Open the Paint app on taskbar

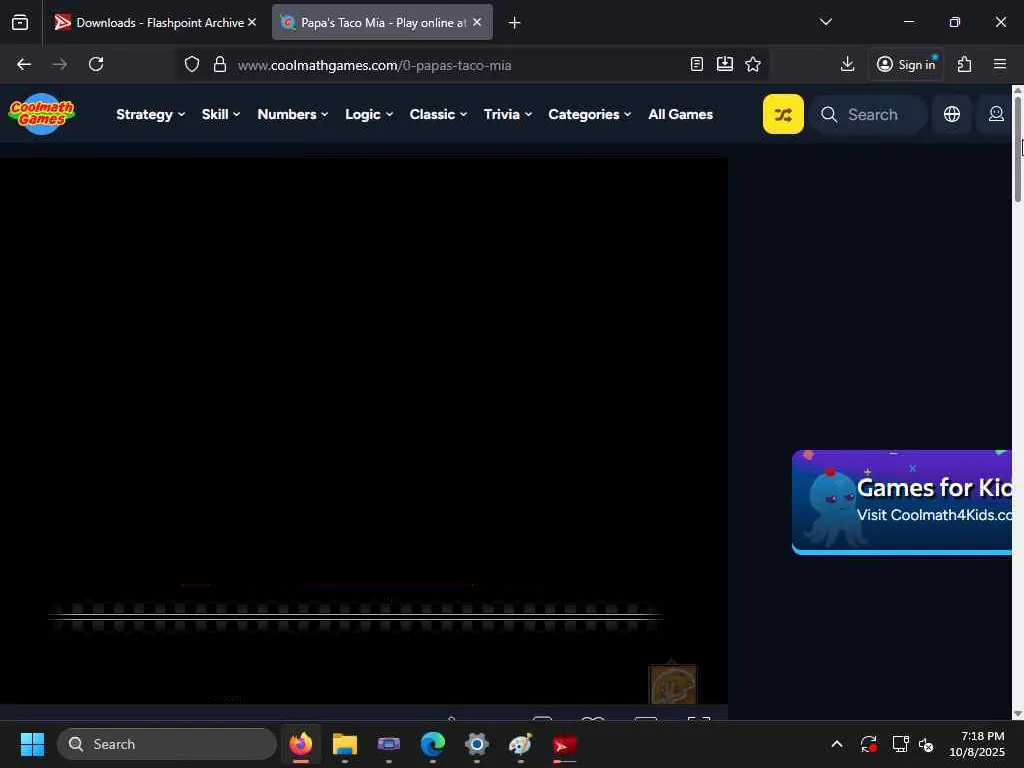click(x=520, y=744)
